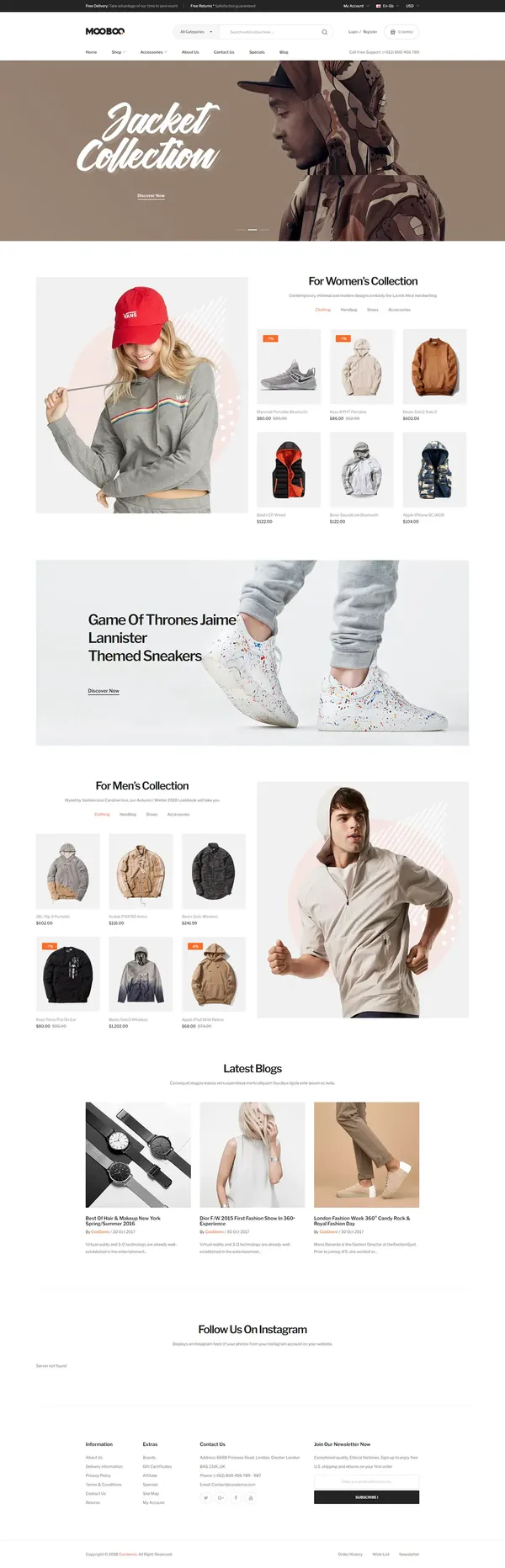
Task: Expand the All Categories dropdown
Action: point(195,32)
